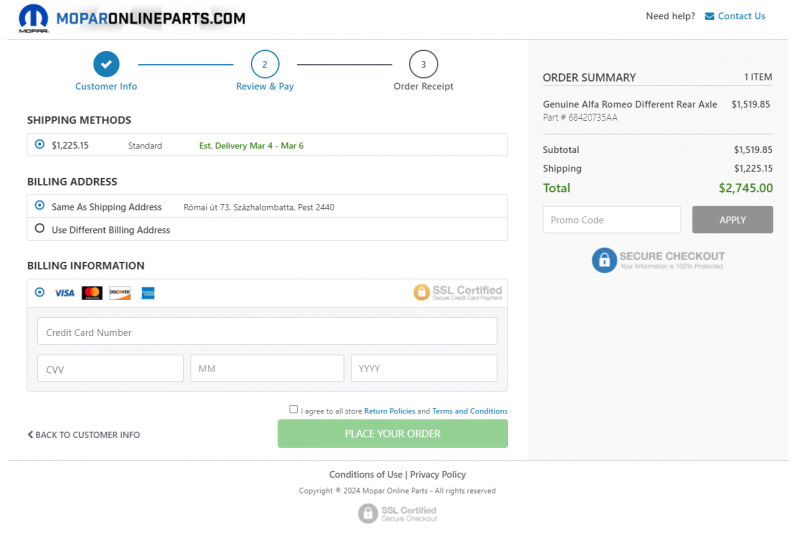The width and height of the screenshot is (800, 535).
Task: Click the Római út 73. Százhalombatta address text
Action: [x=259, y=208]
